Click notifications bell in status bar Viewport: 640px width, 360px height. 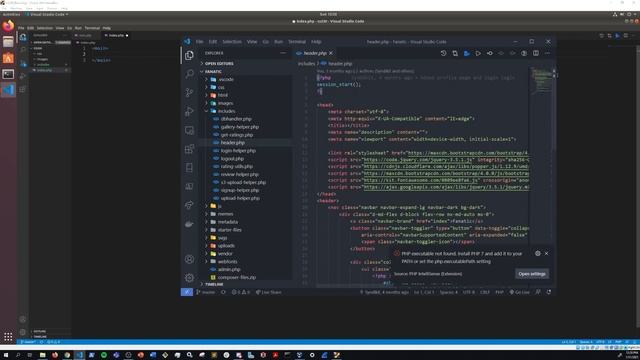click(549, 292)
